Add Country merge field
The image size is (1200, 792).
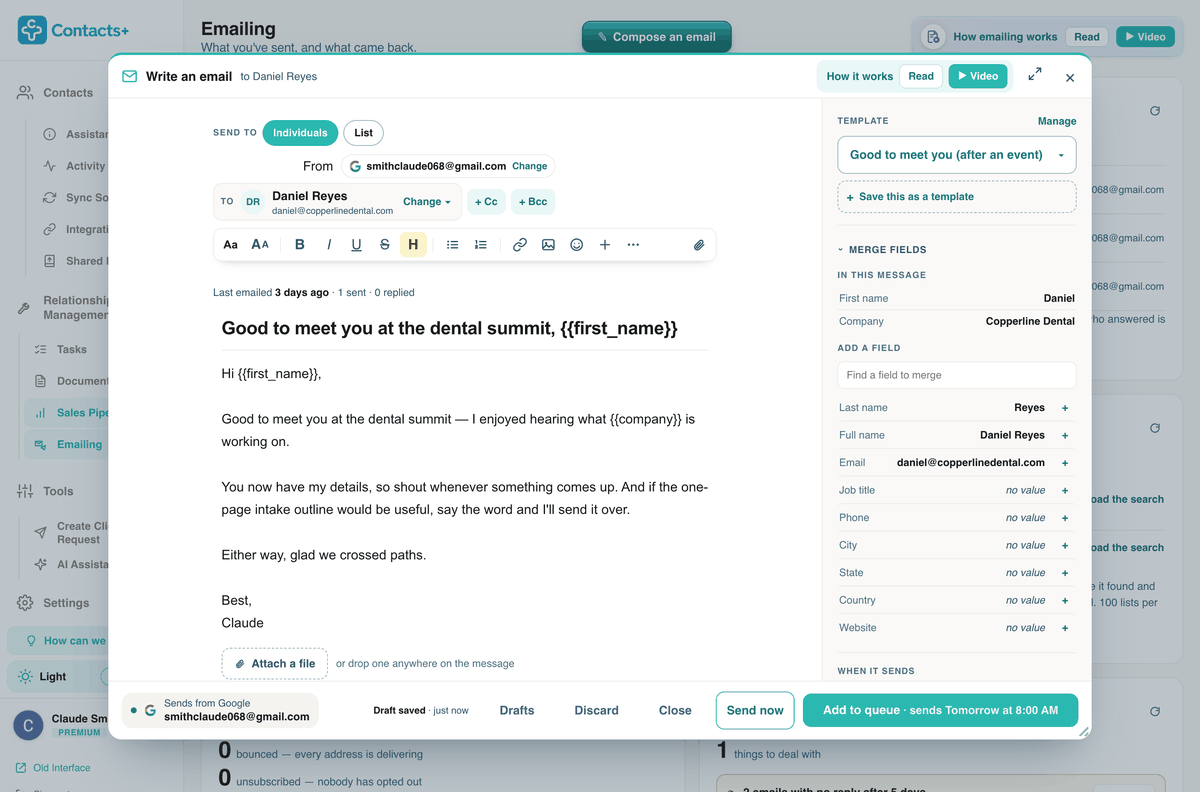1065,601
